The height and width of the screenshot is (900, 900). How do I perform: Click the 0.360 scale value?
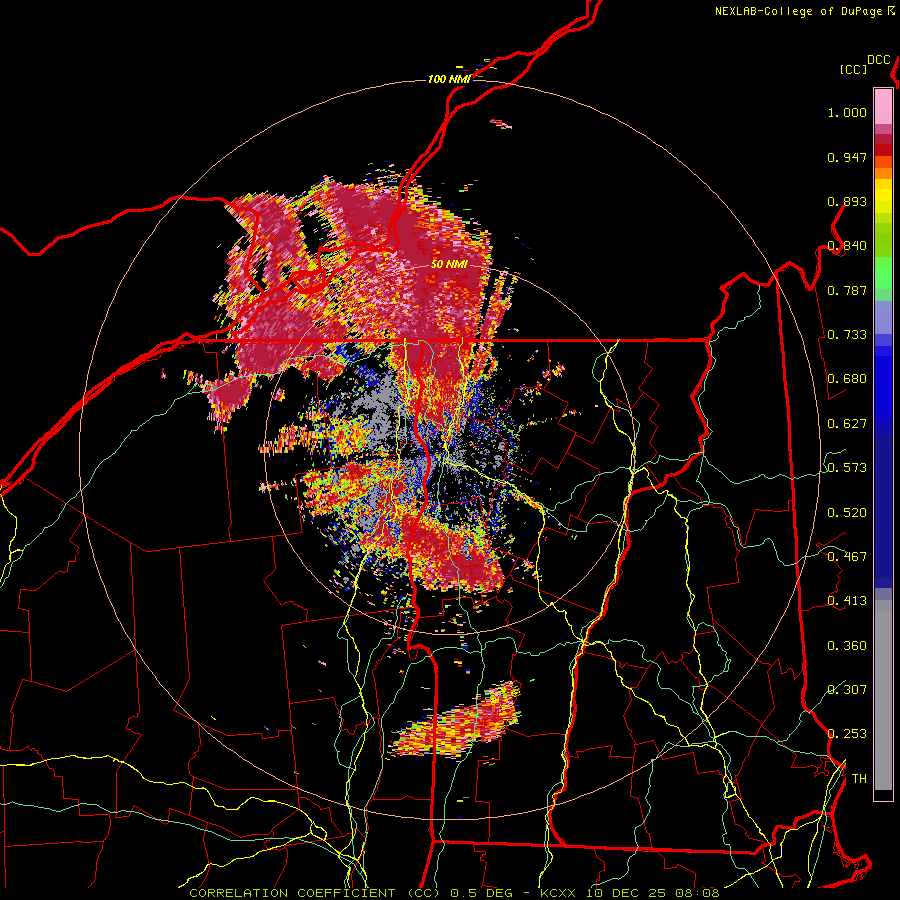847,646
